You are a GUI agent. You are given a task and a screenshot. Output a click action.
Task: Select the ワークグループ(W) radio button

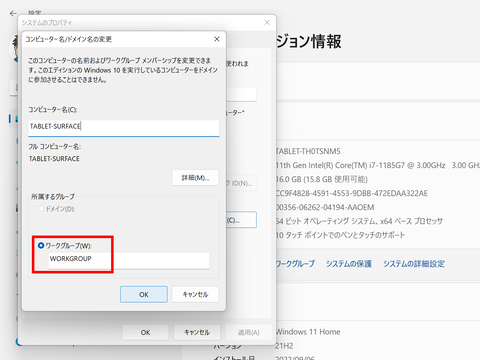click(x=41, y=246)
